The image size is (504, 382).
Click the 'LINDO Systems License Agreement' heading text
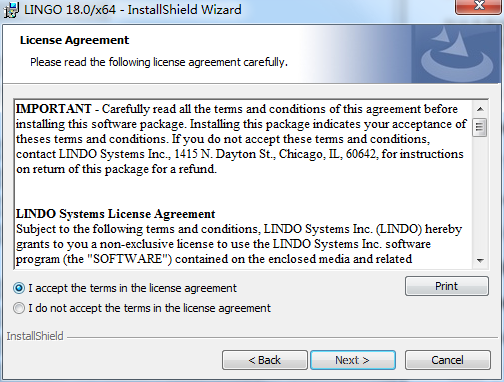coord(116,214)
